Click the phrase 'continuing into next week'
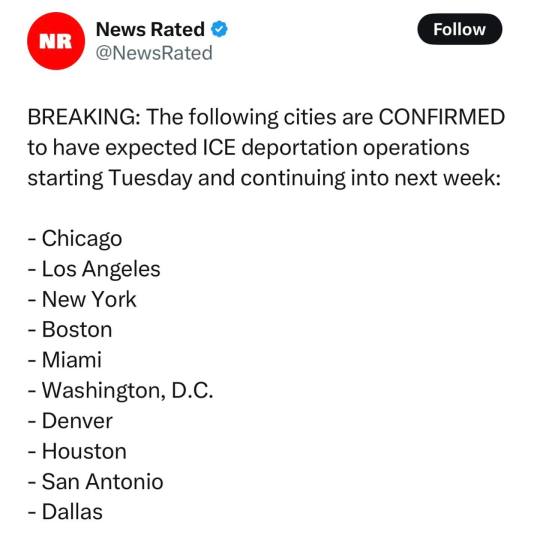 [368, 178]
